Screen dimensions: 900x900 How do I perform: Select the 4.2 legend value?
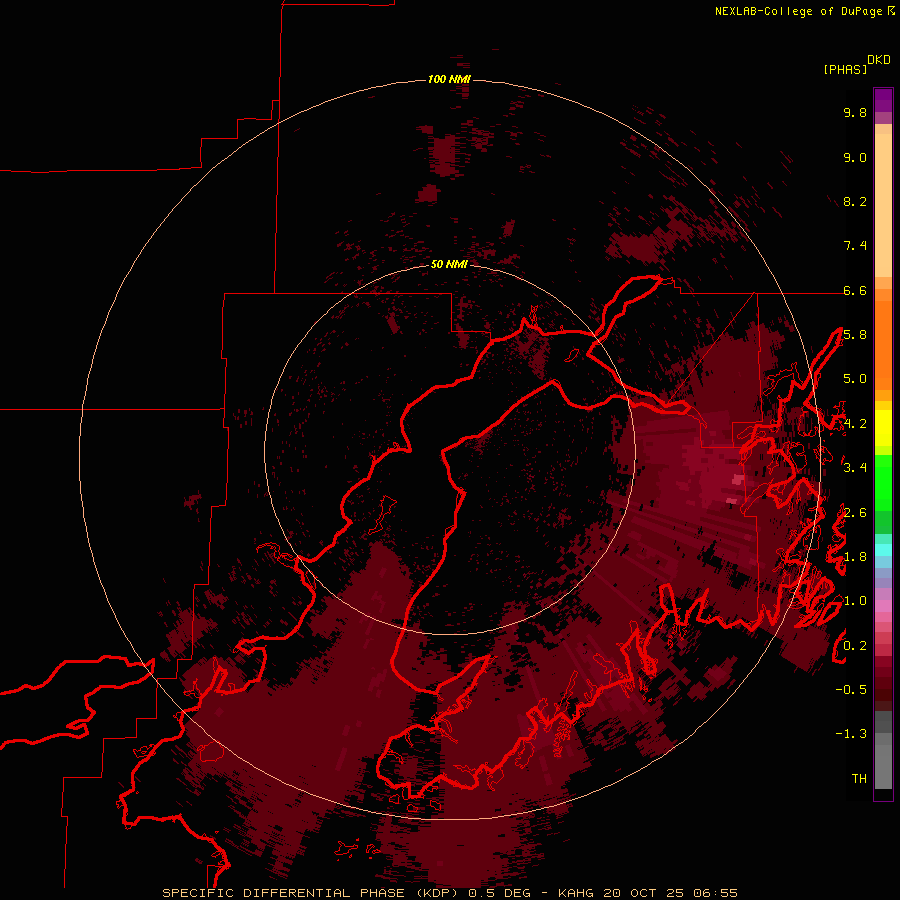[x=855, y=424]
